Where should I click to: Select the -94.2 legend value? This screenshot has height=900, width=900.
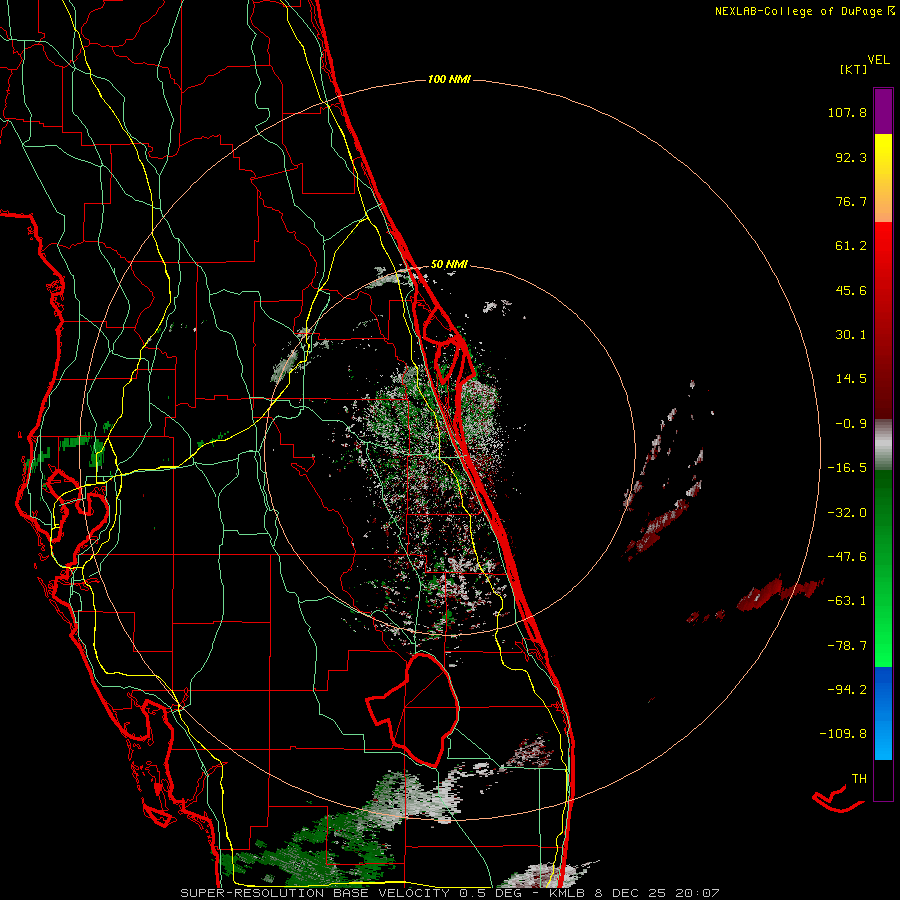[x=847, y=689]
